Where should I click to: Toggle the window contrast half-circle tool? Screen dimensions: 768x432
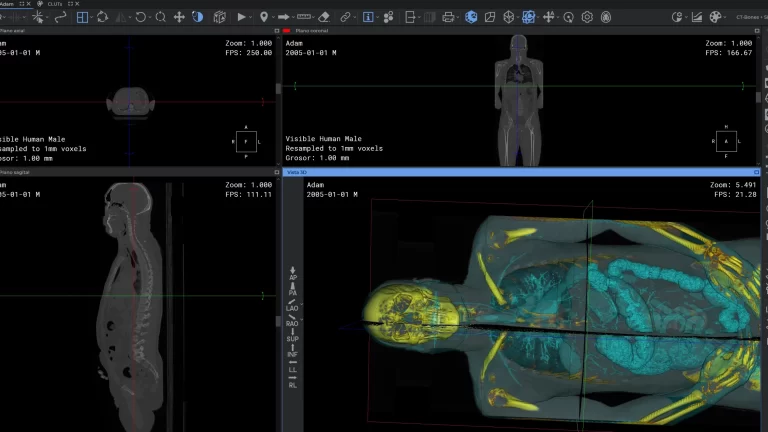pos(197,17)
